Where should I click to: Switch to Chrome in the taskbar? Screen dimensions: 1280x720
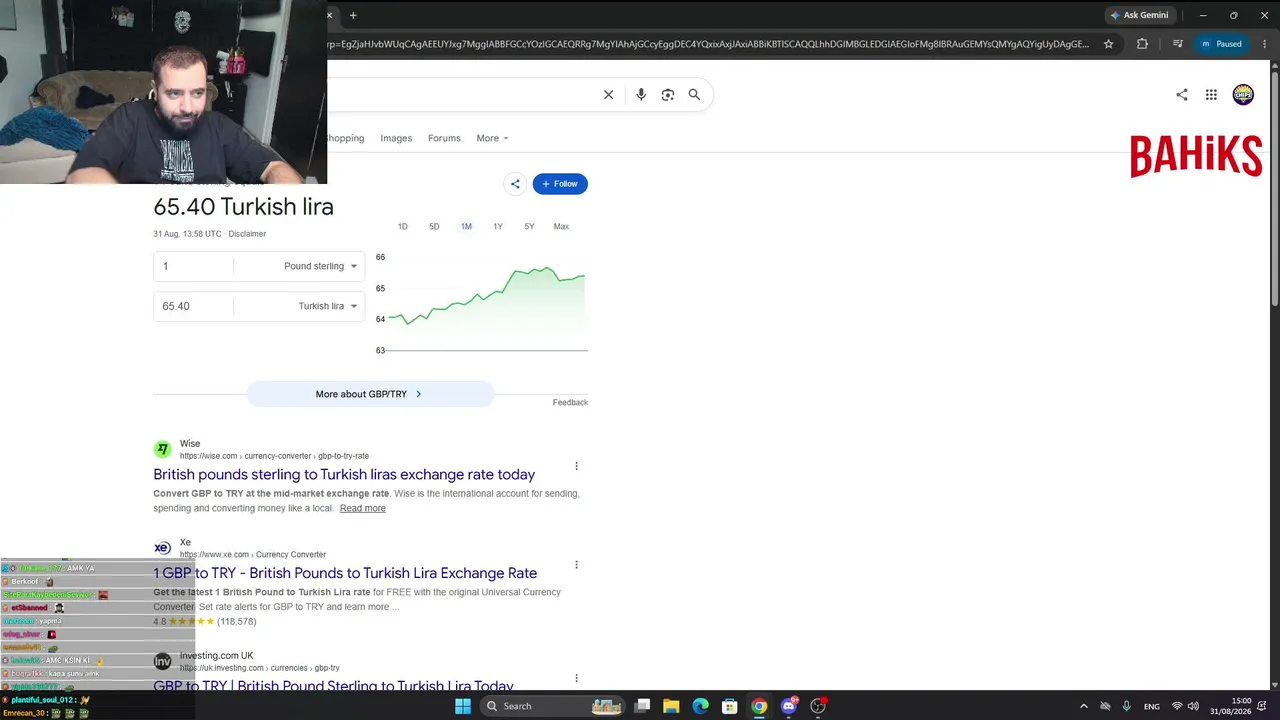pyautogui.click(x=759, y=706)
